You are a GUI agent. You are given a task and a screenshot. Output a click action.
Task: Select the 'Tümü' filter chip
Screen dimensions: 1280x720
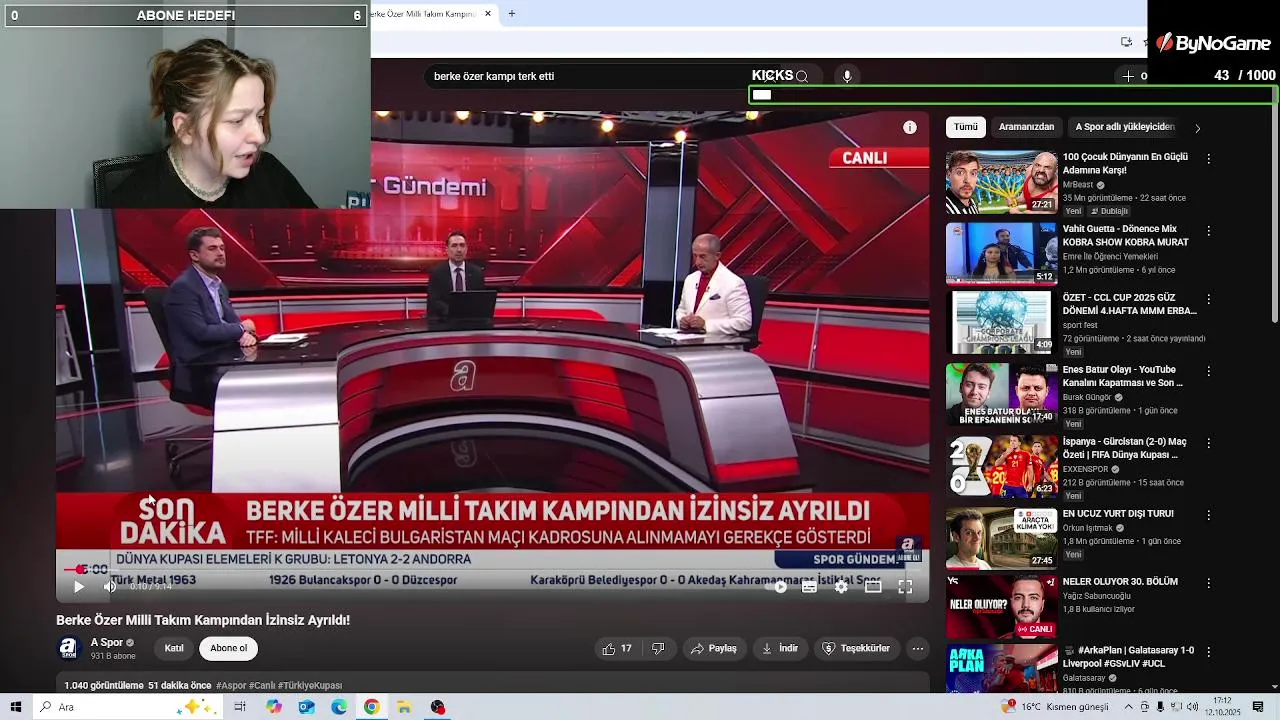(x=966, y=127)
